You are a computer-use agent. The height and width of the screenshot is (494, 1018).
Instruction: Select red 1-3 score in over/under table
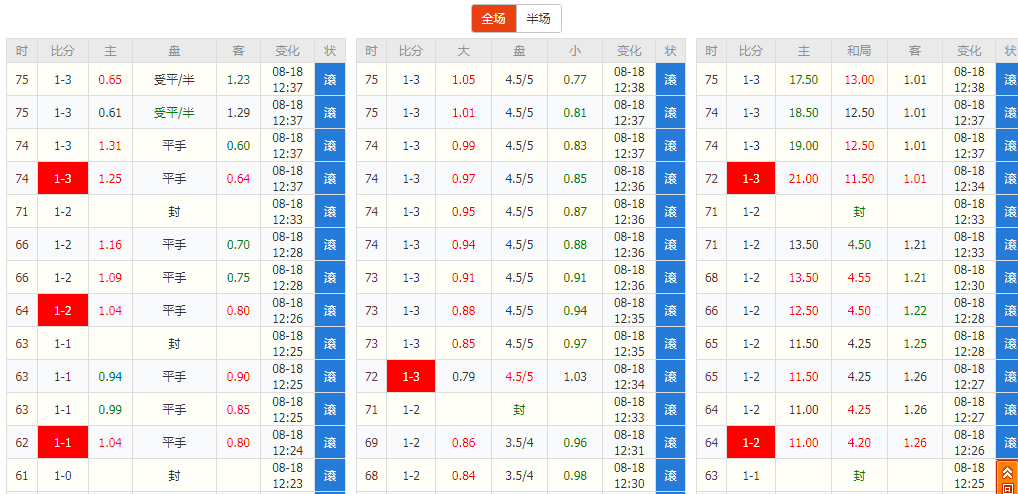(411, 377)
